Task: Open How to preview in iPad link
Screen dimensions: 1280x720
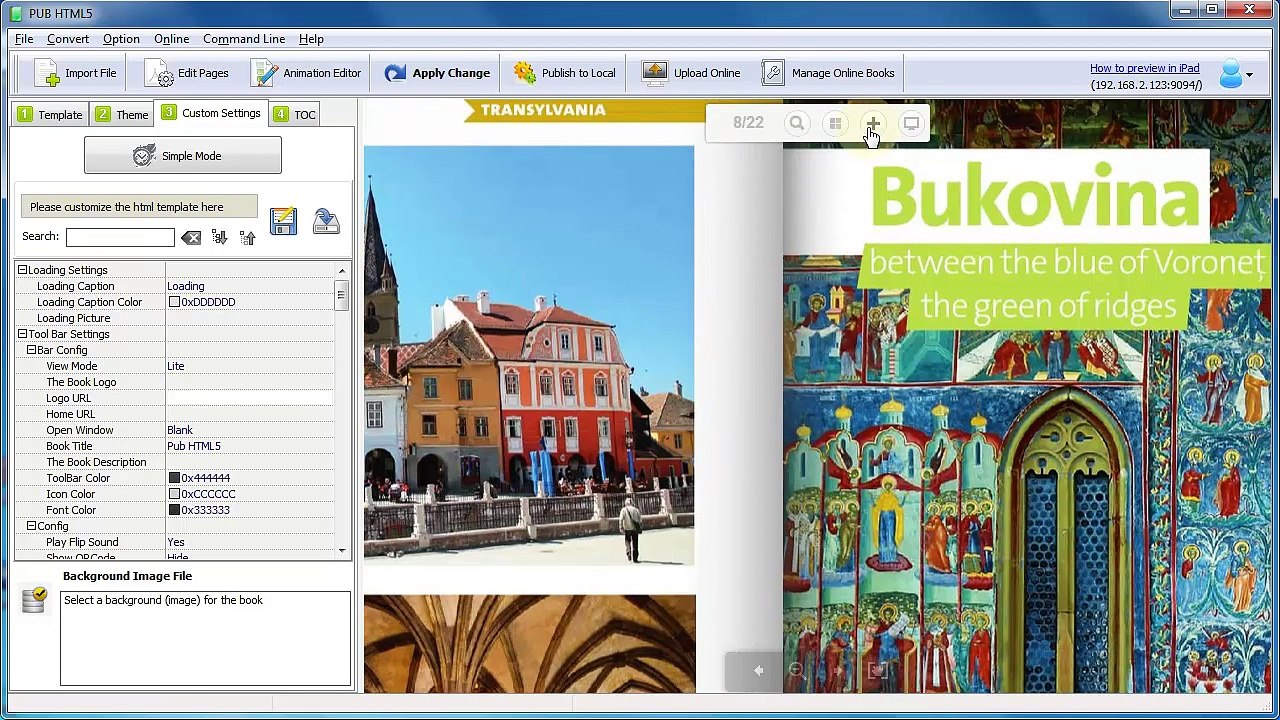Action: [1145, 68]
